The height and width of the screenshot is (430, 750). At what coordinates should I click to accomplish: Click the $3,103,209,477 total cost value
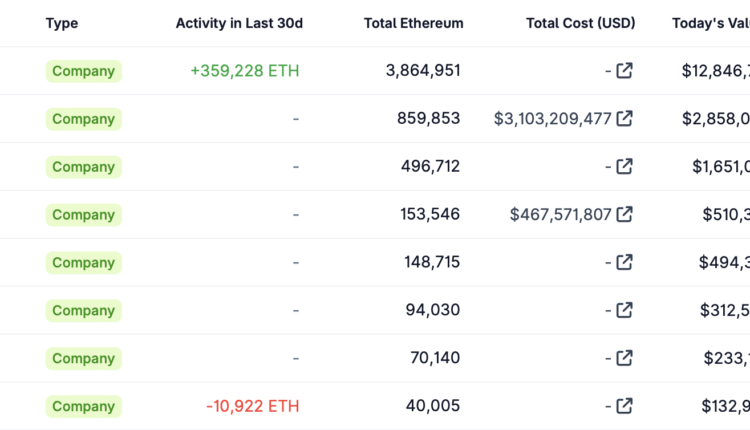552,119
